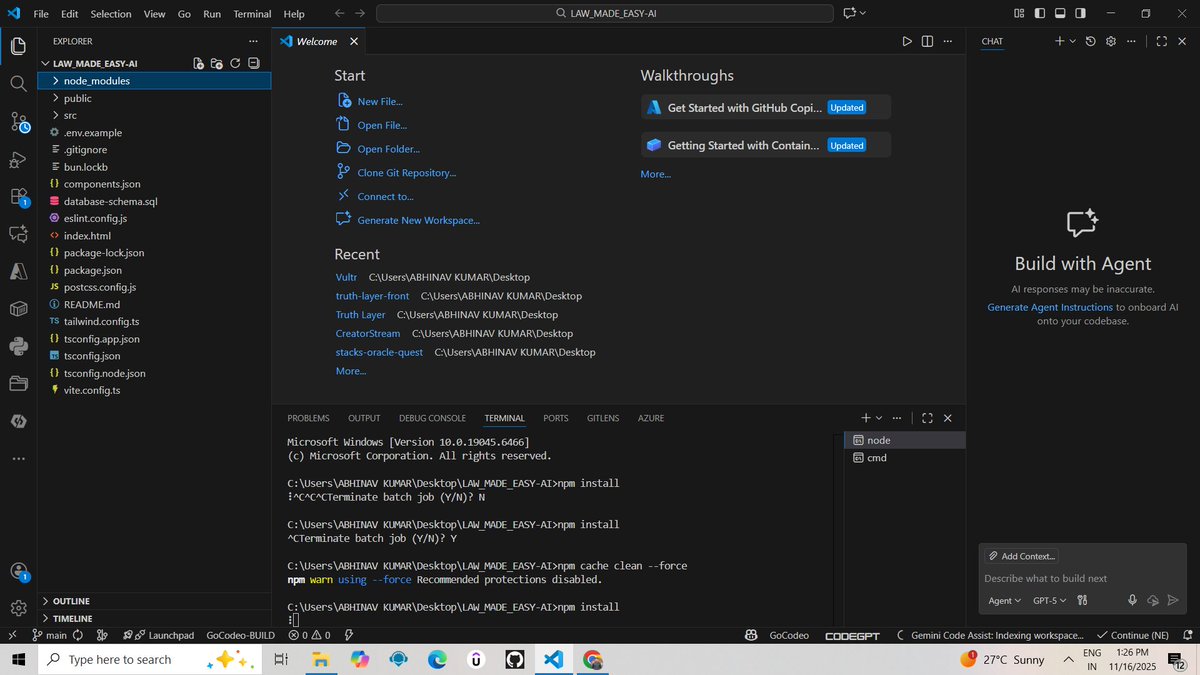1200x675 pixels.
Task: Collapse the LAW_MADE_EASY-AI root folder
Action: [x=95, y=63]
